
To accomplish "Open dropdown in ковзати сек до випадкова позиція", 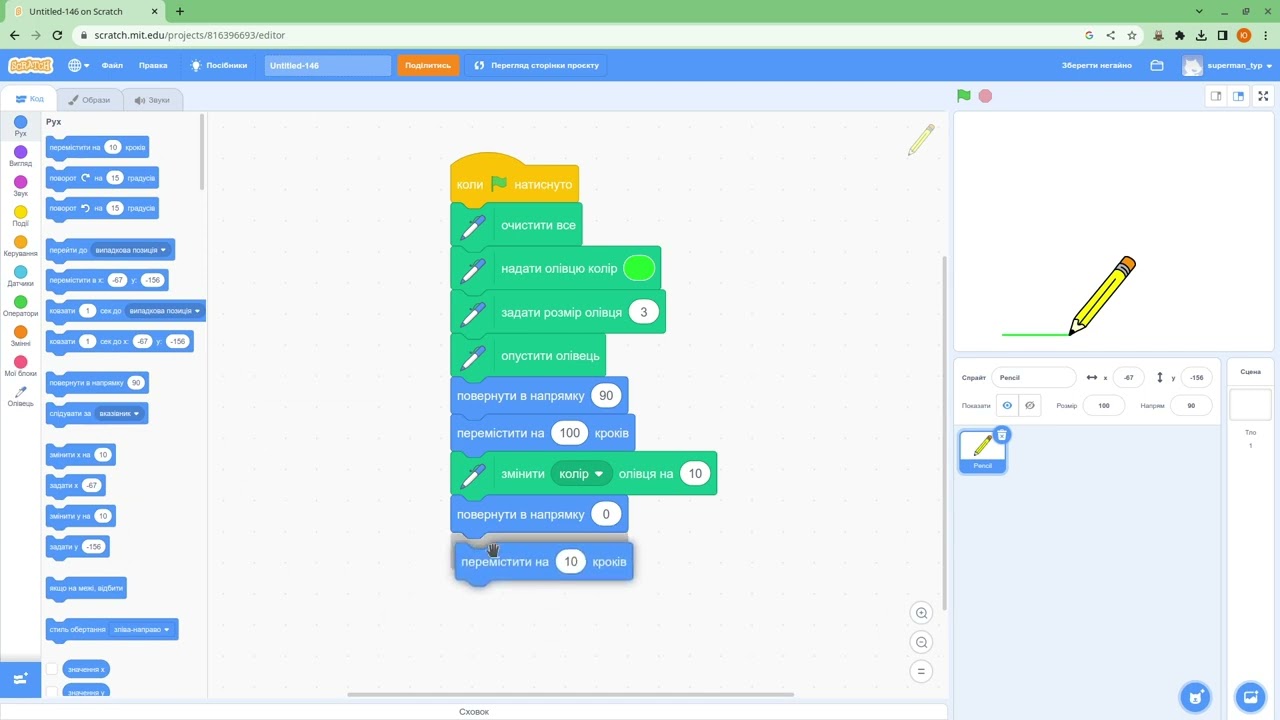I will point(165,311).
